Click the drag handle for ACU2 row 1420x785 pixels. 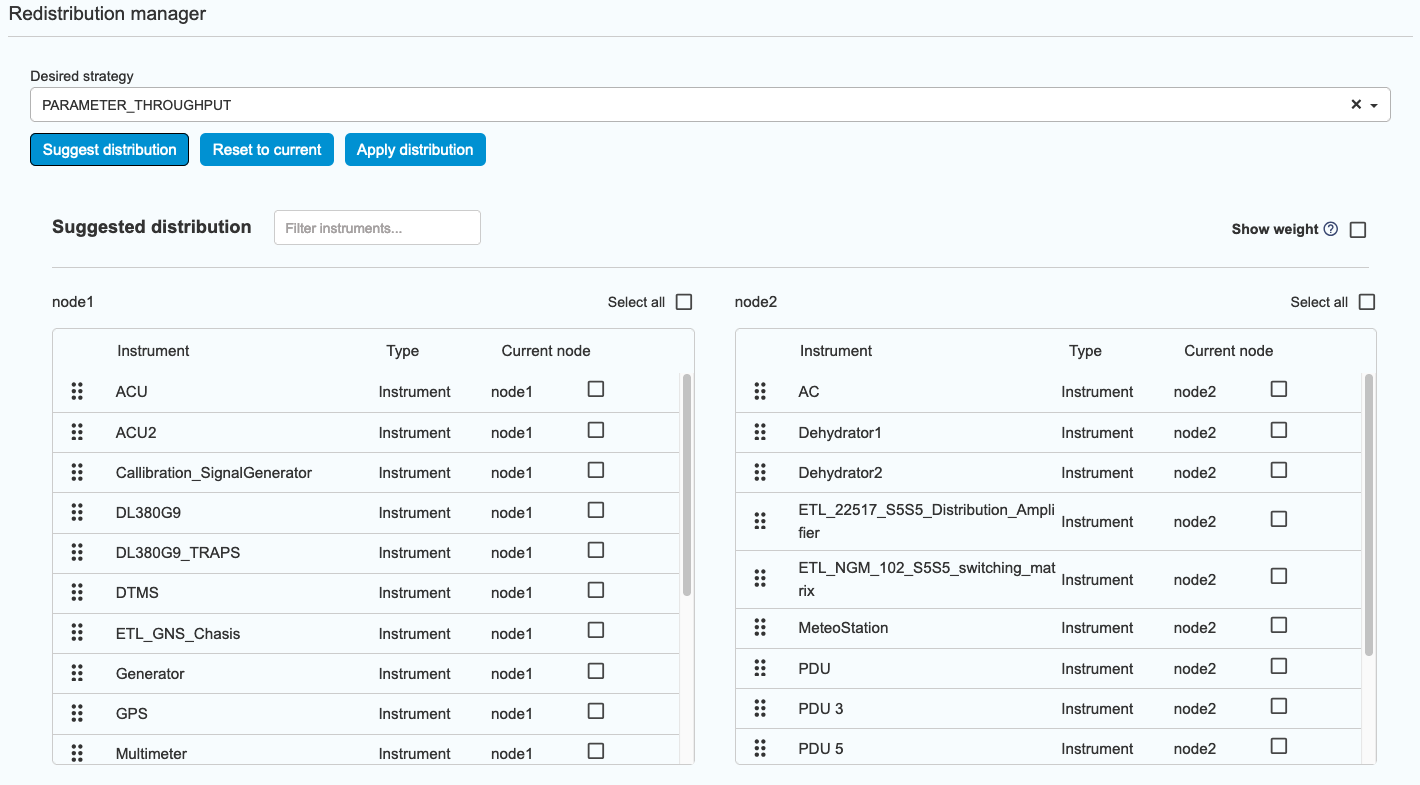pos(77,432)
